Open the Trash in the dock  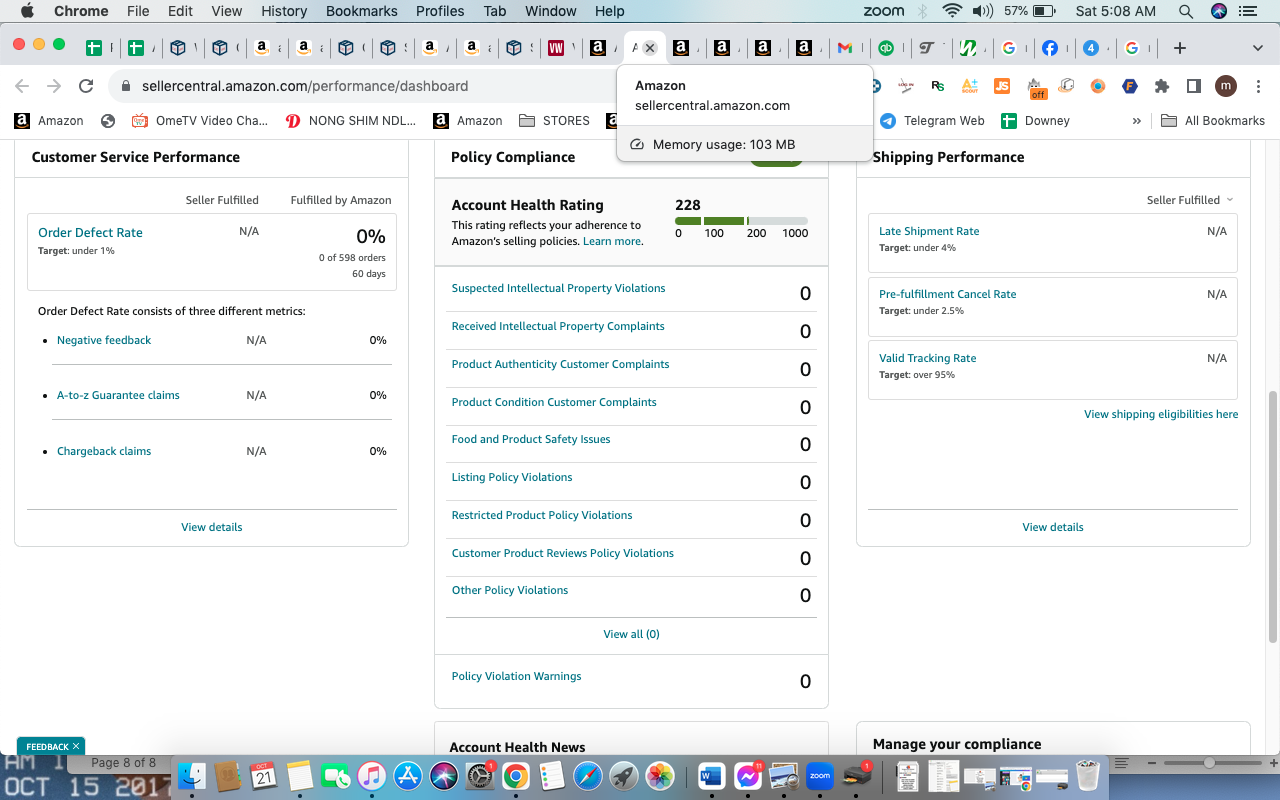click(1088, 775)
